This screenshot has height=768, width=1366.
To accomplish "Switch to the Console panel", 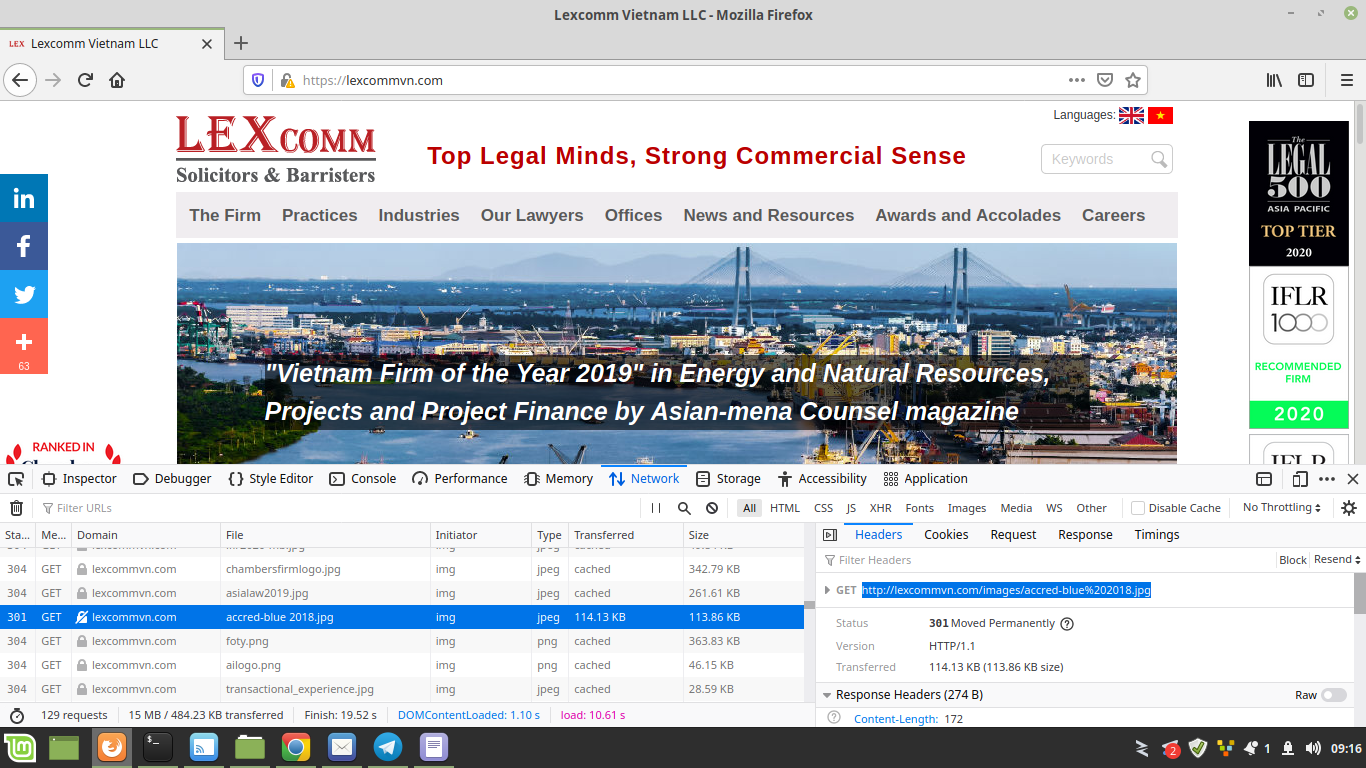I will pyautogui.click(x=363, y=479).
